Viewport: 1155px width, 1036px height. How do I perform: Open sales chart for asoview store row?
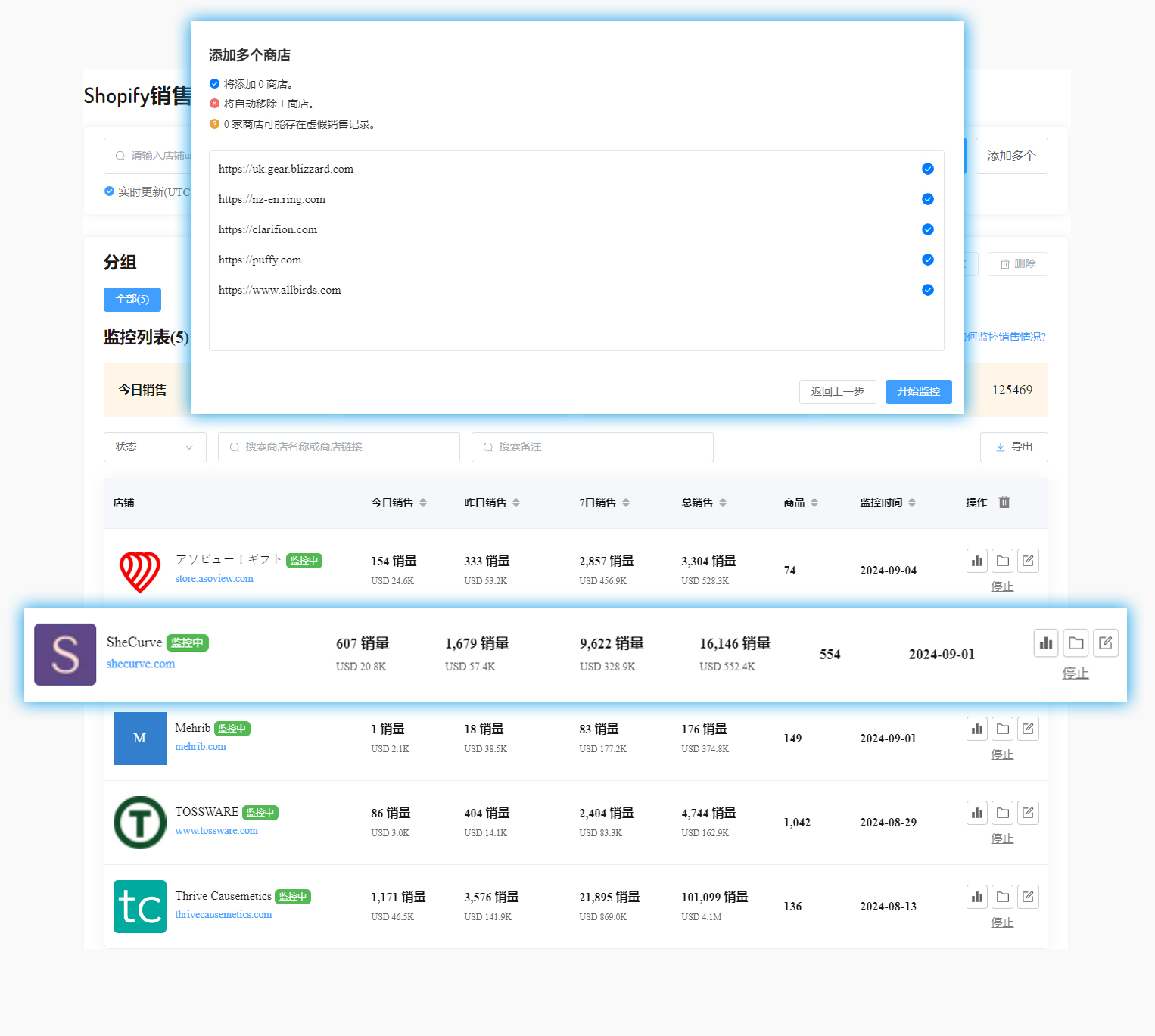(977, 561)
